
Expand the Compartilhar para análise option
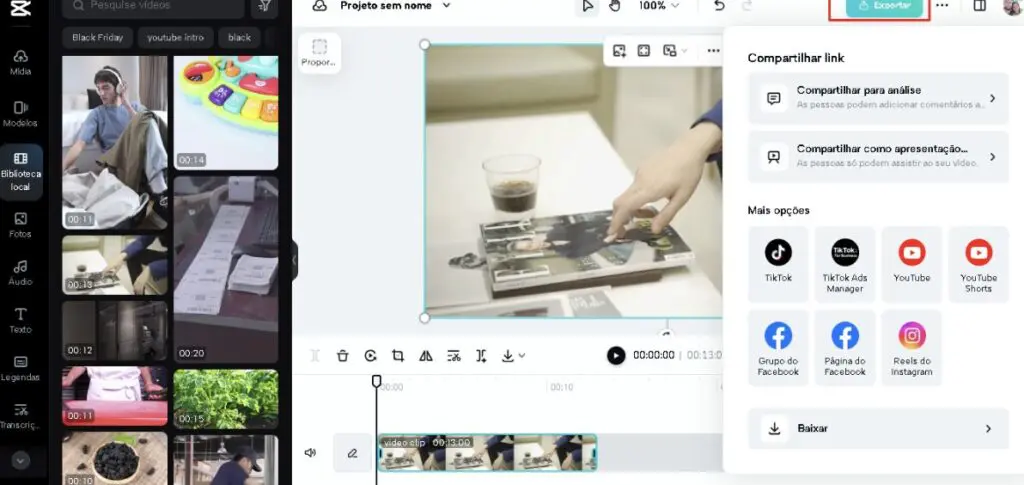pyautogui.click(x=878, y=99)
